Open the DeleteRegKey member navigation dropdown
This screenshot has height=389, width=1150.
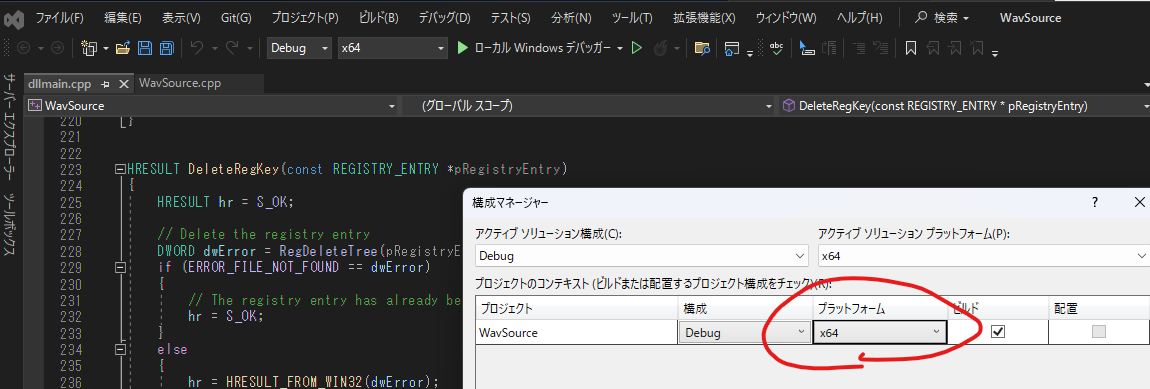pyautogui.click(x=964, y=106)
